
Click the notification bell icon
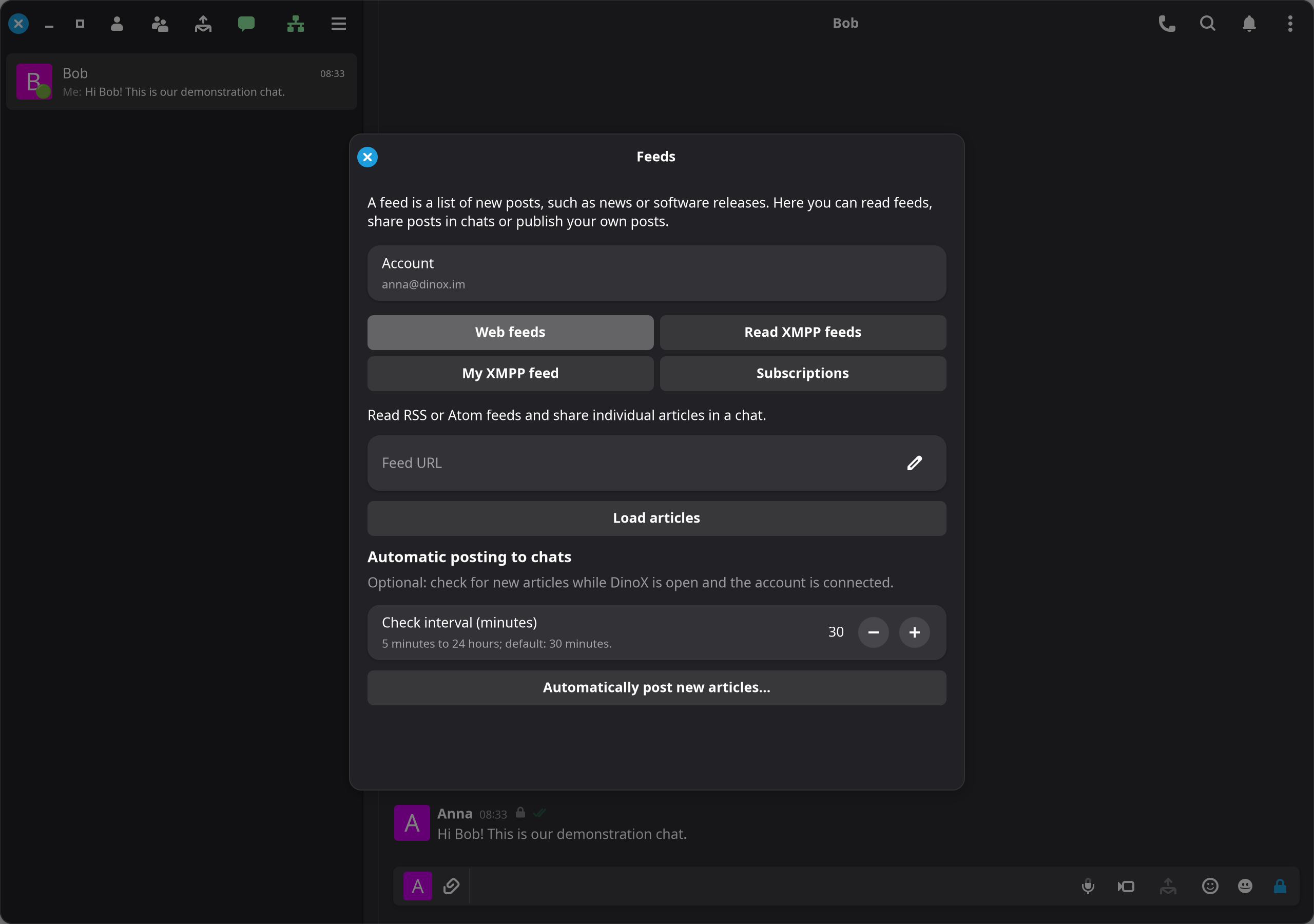tap(1249, 24)
